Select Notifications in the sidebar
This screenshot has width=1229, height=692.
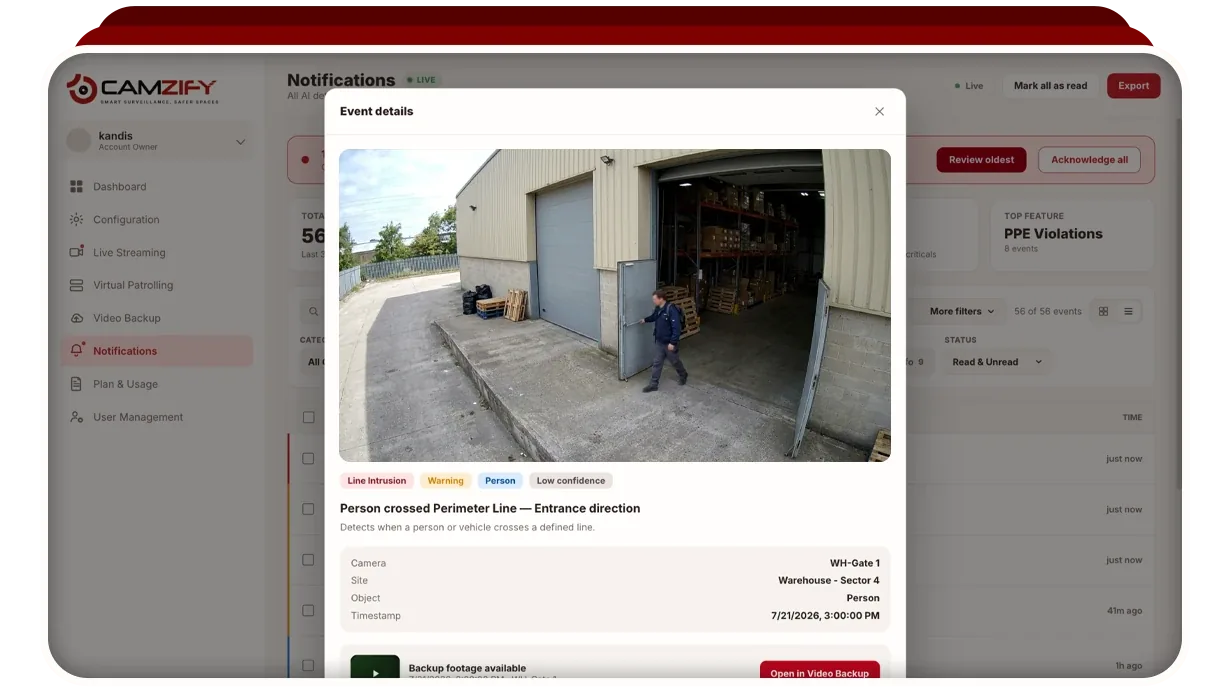[x=156, y=351]
